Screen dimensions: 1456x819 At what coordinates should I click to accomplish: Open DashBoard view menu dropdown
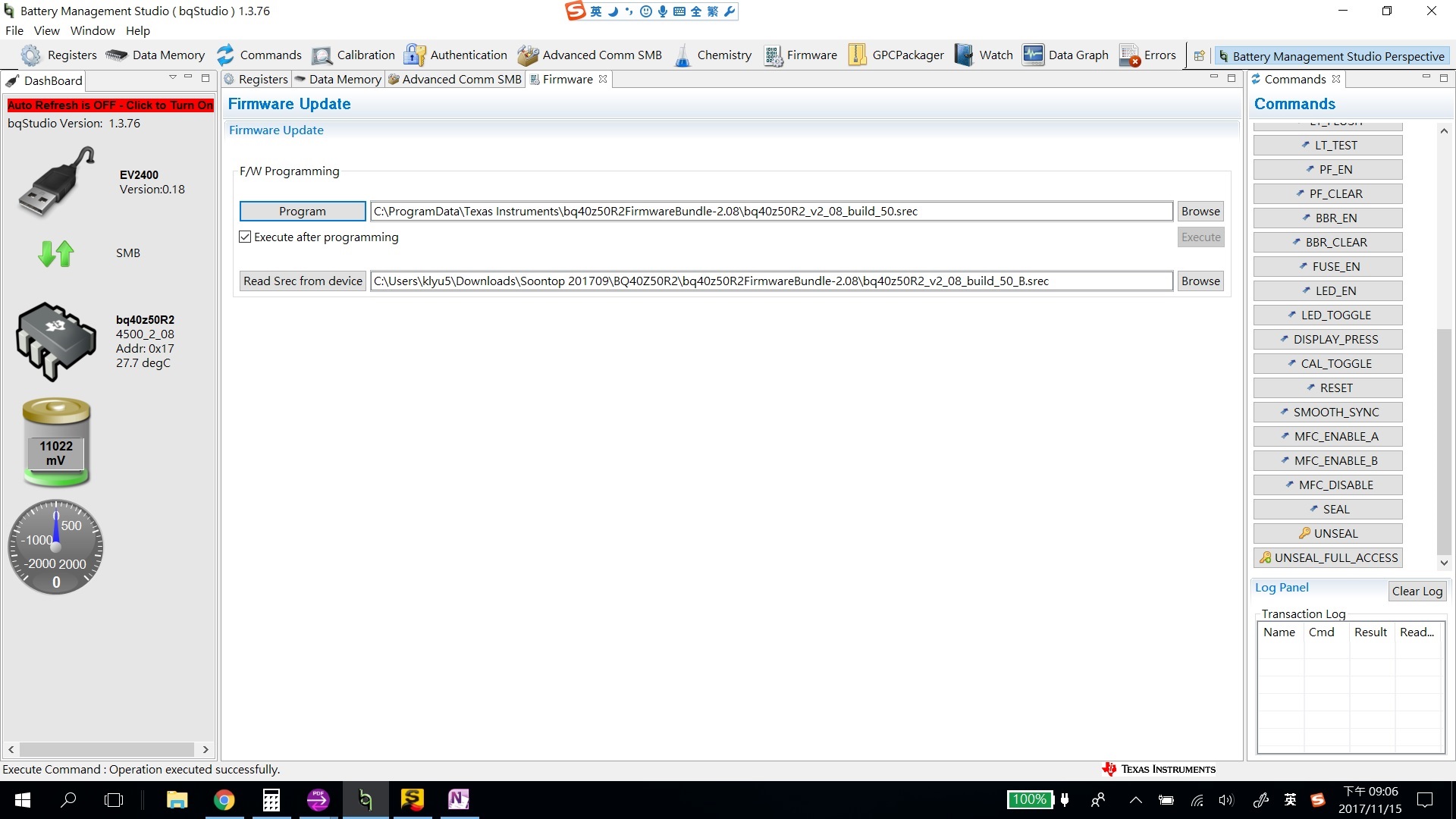pos(173,77)
